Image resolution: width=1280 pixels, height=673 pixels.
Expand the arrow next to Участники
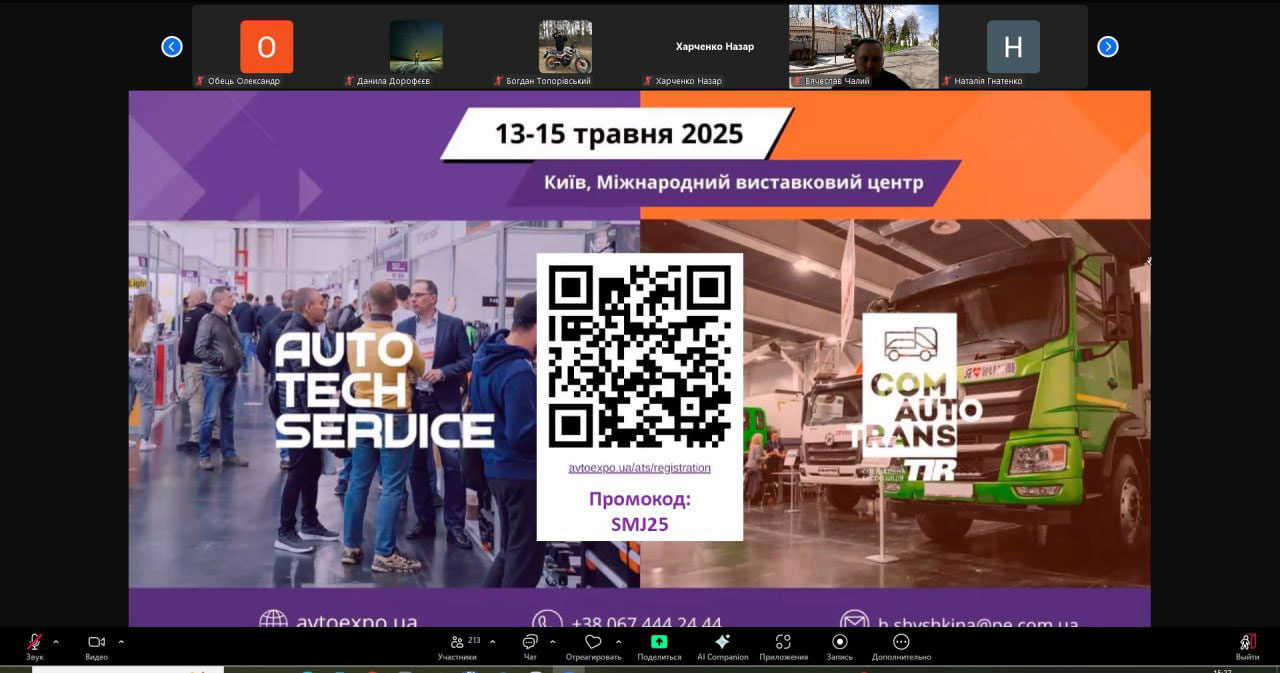[492, 642]
